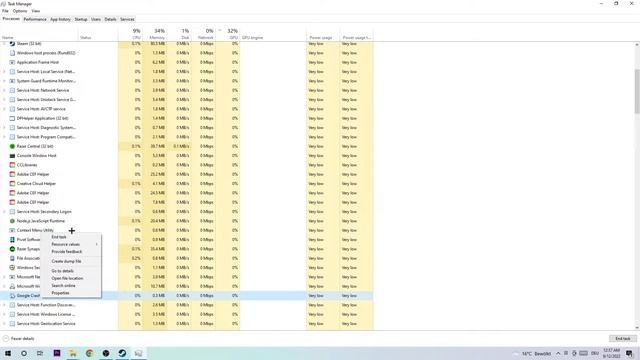This screenshot has height=360, width=640.
Task: Switch to the Services tab
Action: (x=127, y=19)
